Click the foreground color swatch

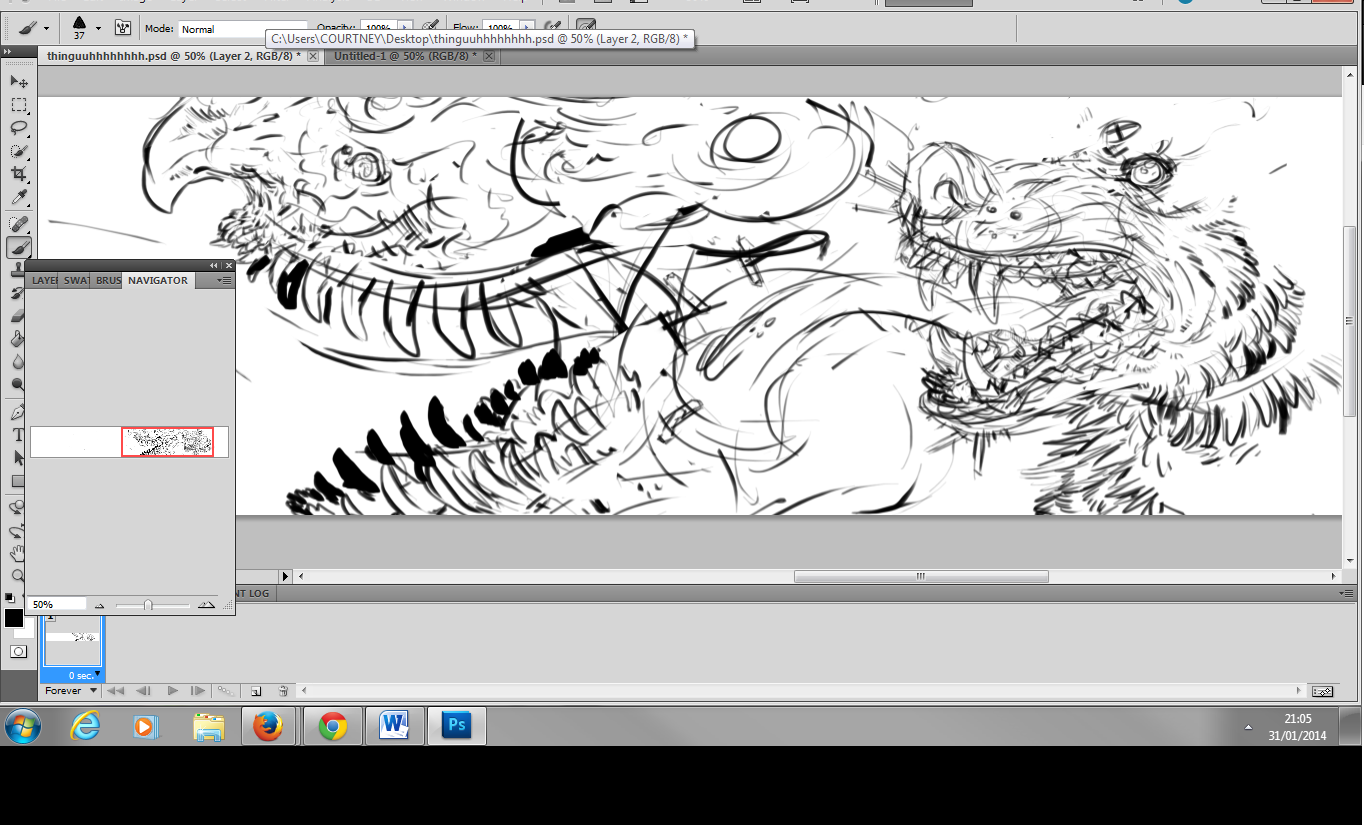[14, 618]
